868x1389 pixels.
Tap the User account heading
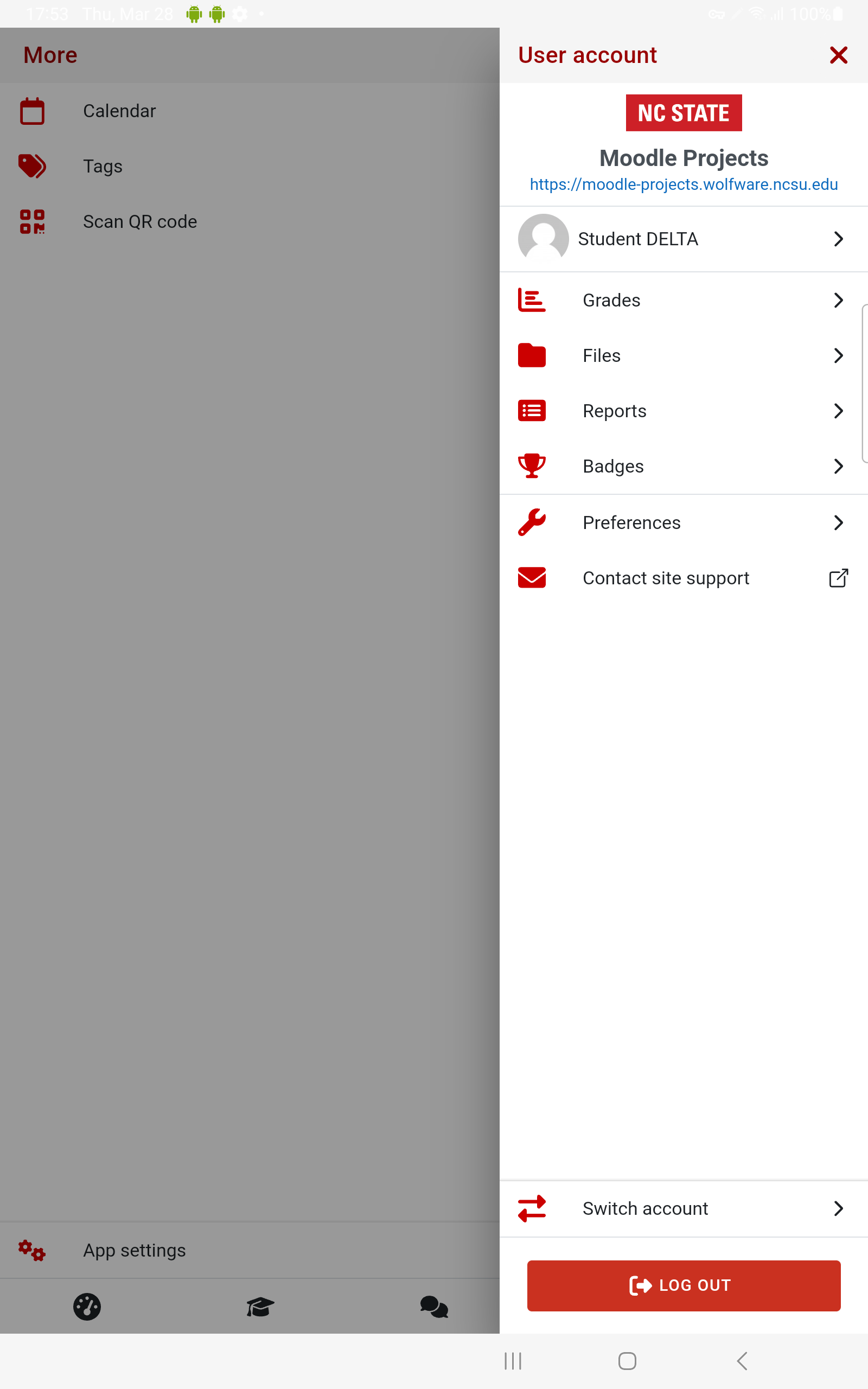click(588, 55)
